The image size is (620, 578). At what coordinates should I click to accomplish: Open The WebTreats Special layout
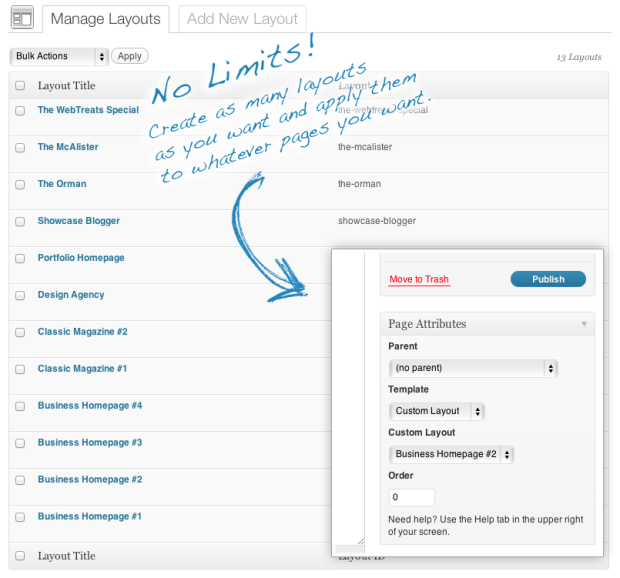[x=88, y=110]
